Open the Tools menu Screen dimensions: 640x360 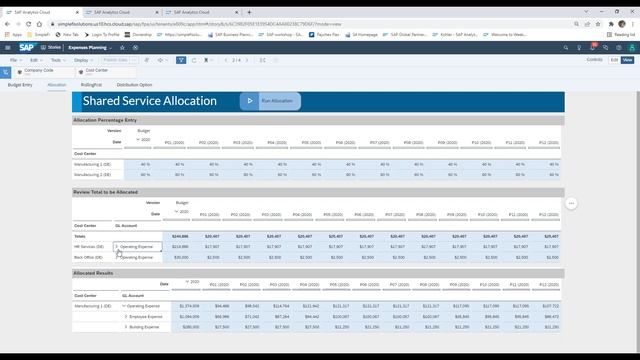pos(58,60)
